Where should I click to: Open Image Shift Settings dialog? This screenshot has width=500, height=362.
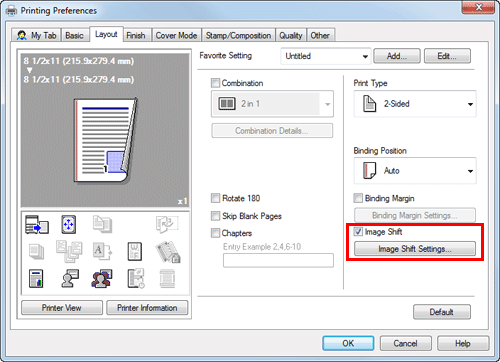click(415, 249)
